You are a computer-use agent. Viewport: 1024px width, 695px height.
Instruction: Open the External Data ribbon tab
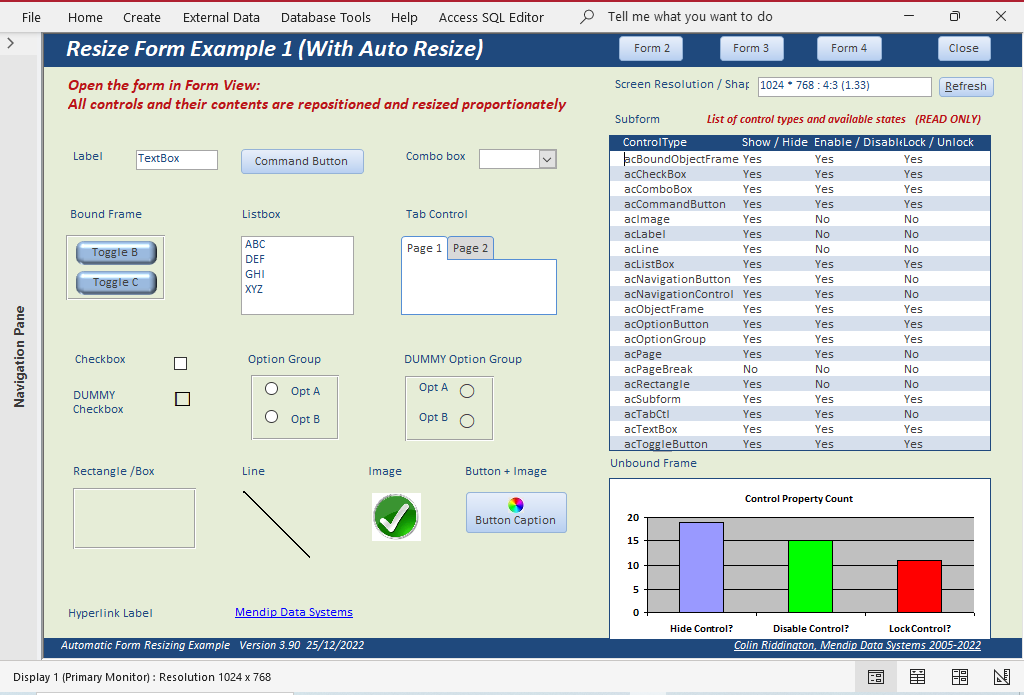point(221,18)
